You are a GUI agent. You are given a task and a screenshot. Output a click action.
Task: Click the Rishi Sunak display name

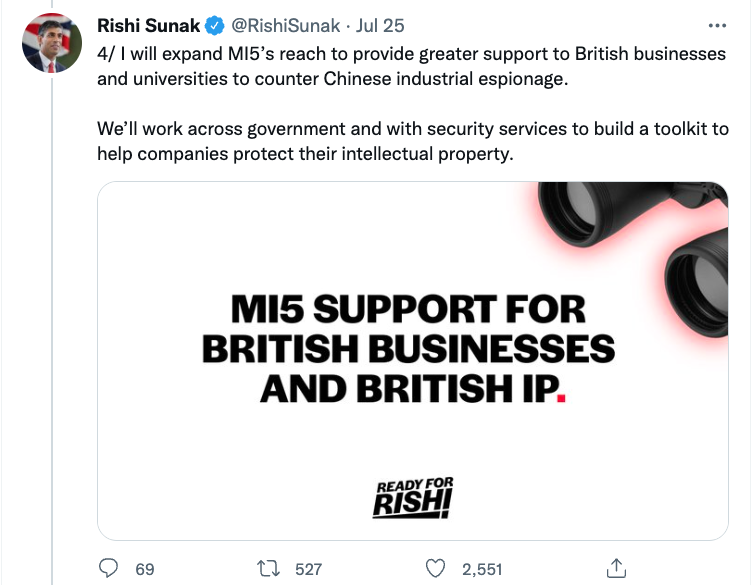pyautogui.click(x=149, y=25)
